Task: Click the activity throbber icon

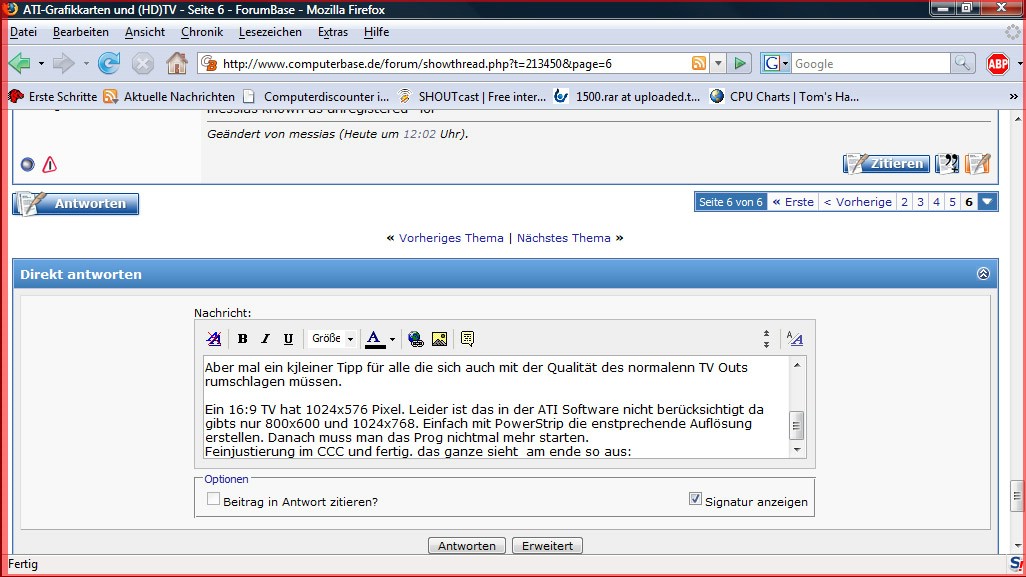Action: [x=1012, y=31]
